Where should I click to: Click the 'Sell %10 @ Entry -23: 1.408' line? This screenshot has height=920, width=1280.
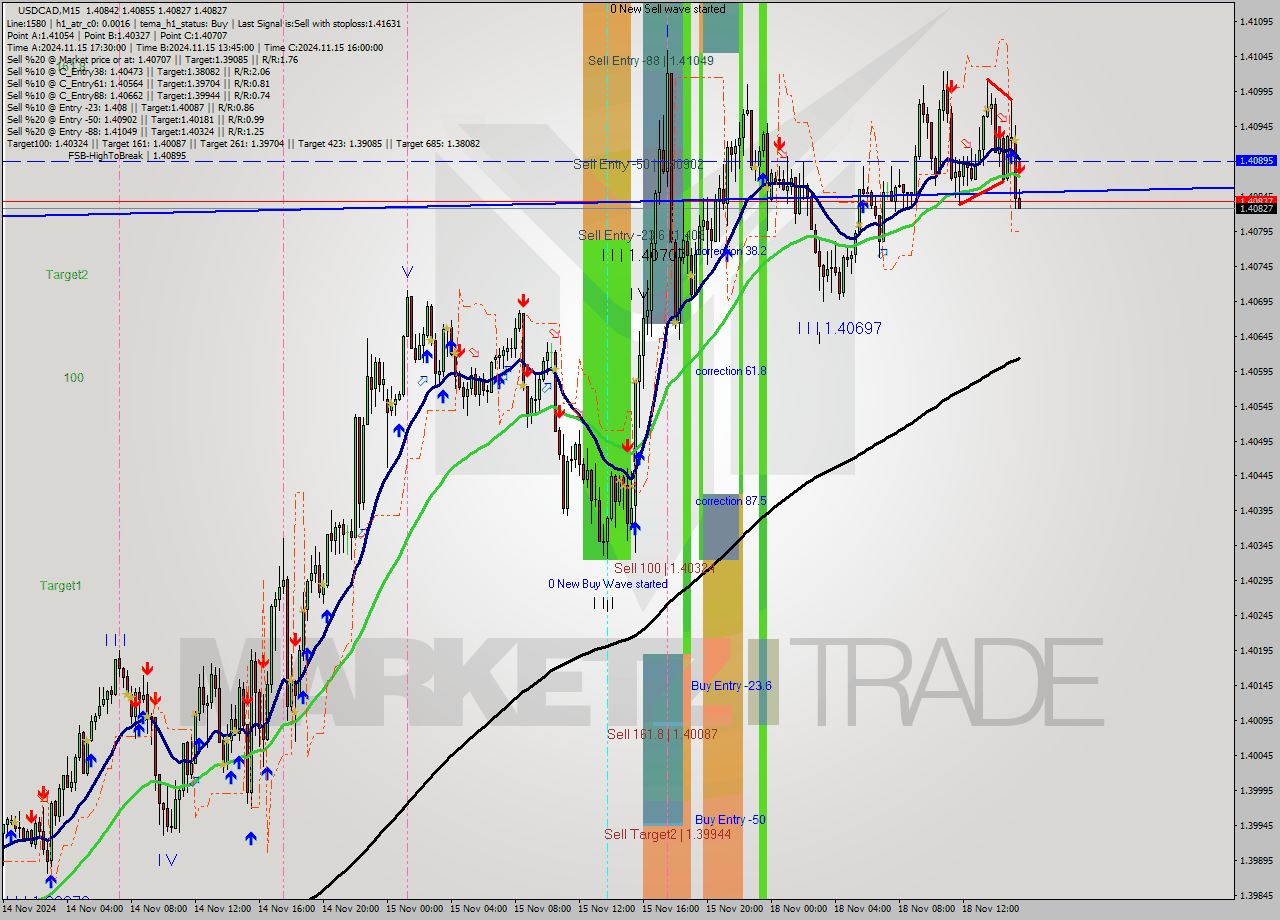pos(130,107)
